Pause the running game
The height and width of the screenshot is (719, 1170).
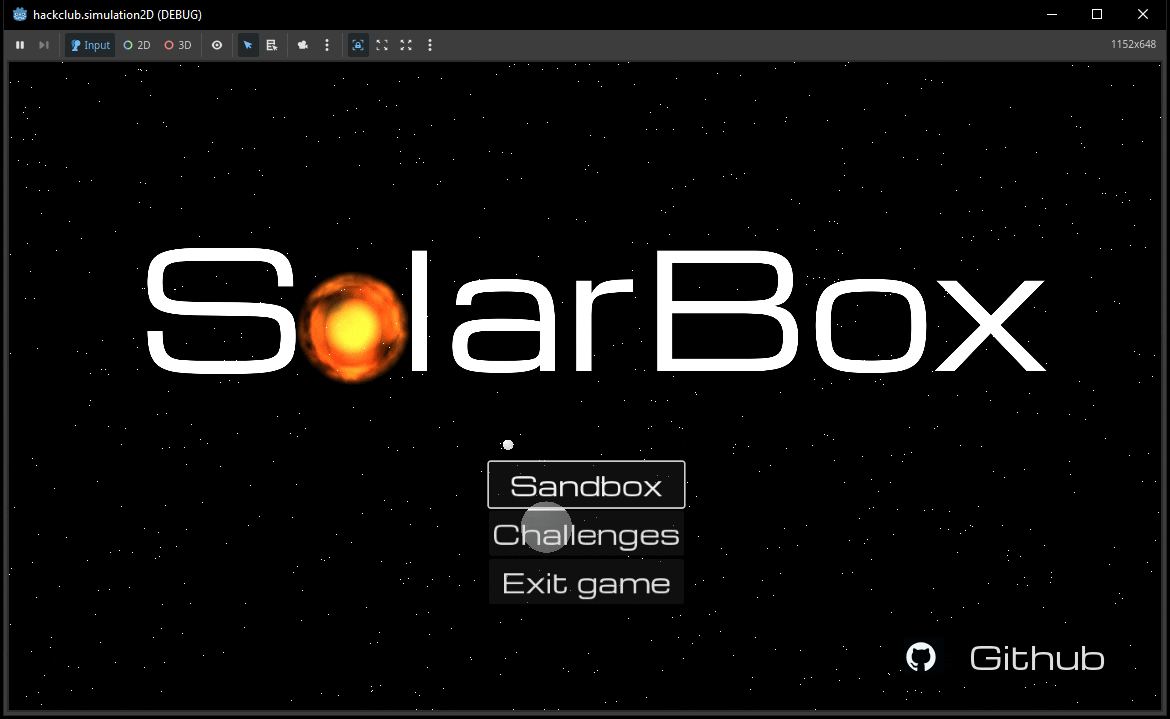[x=19, y=45]
